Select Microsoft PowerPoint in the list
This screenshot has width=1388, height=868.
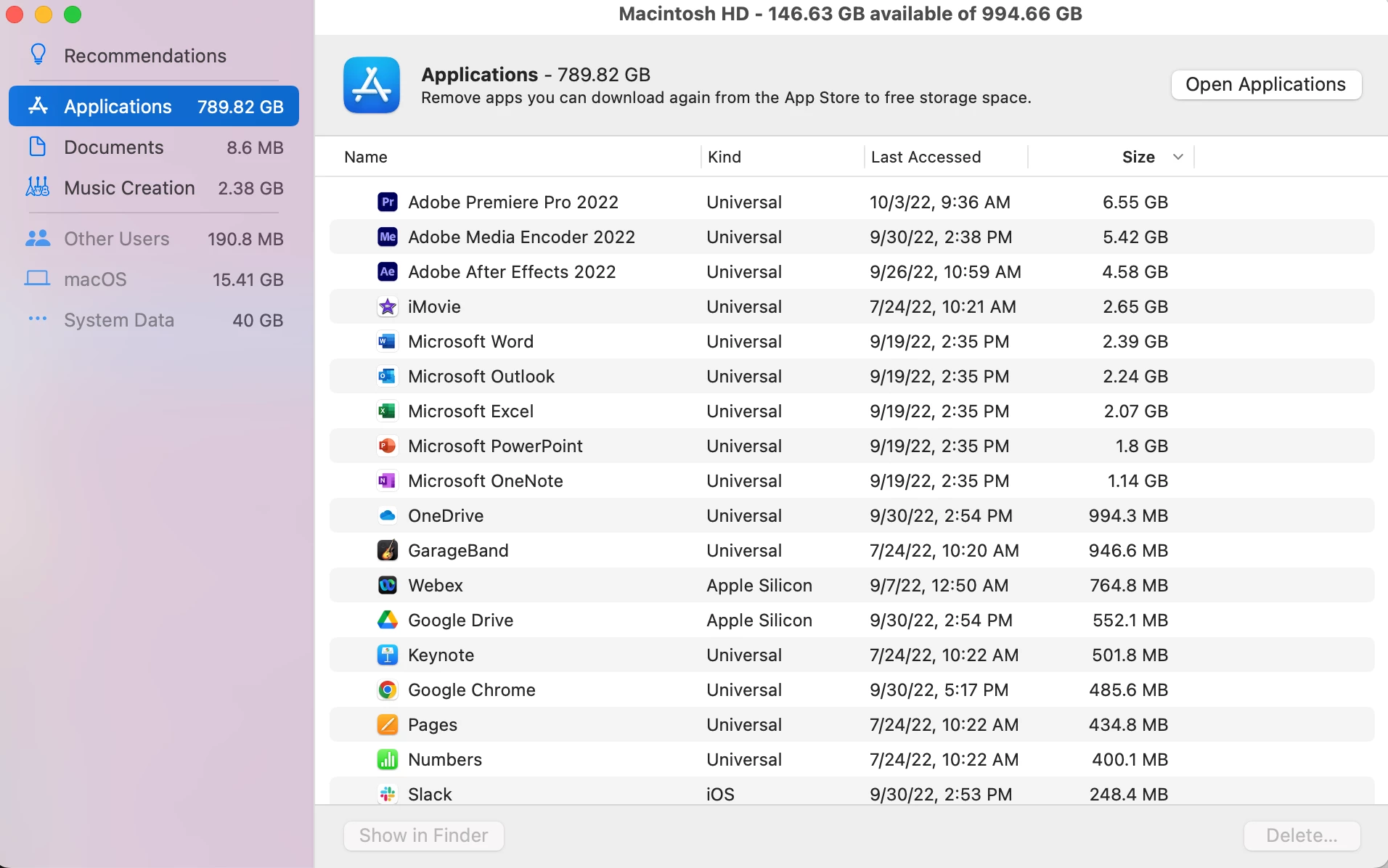pos(495,446)
